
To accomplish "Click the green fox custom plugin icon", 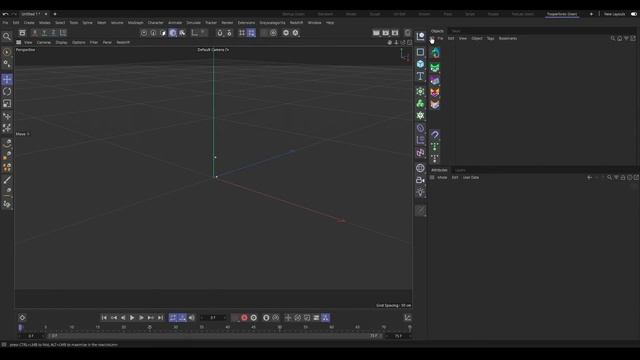I will click(435, 67).
